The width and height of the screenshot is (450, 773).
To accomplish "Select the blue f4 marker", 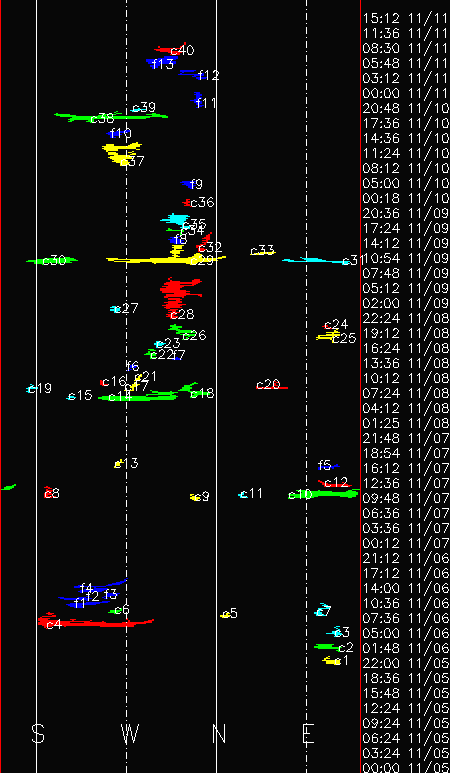I will coord(101,586).
